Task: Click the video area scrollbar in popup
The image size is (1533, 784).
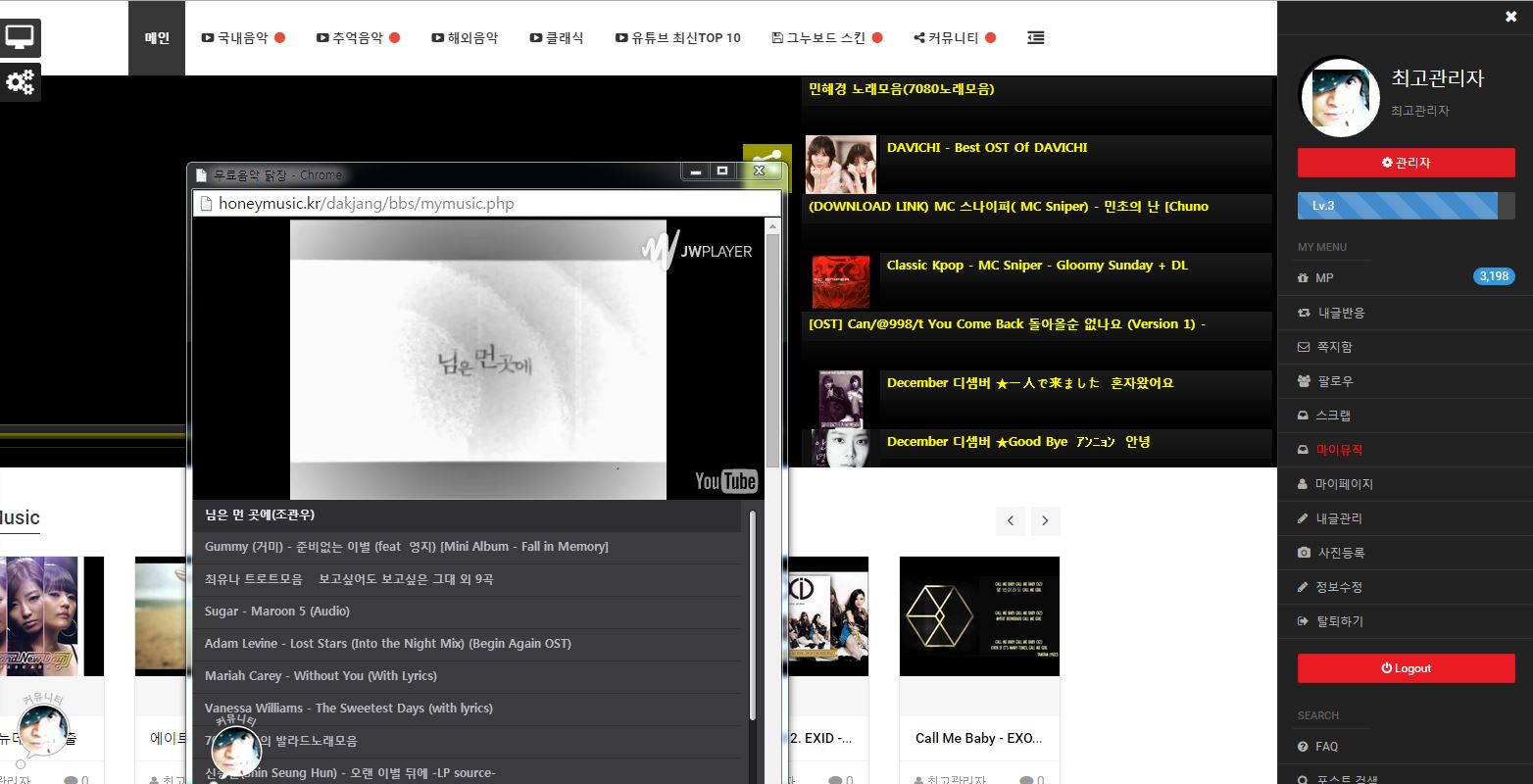Action: coord(772,350)
